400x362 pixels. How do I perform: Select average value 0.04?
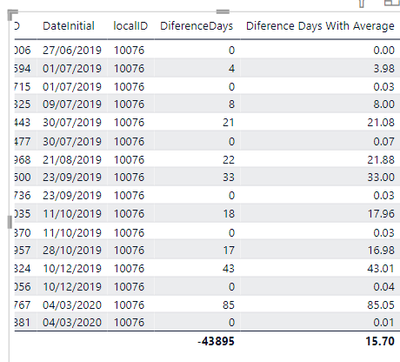384,287
